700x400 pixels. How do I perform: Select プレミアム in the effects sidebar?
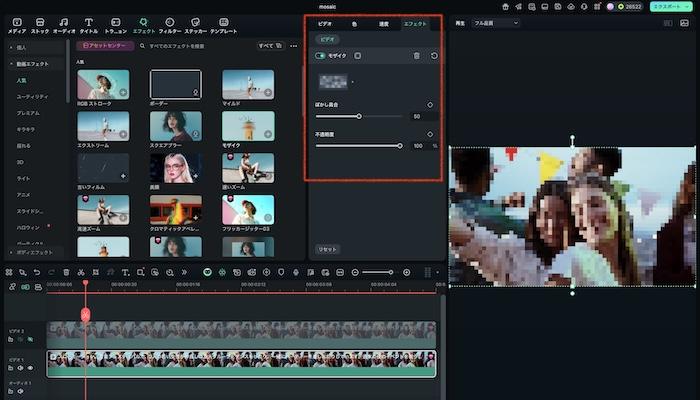28,113
